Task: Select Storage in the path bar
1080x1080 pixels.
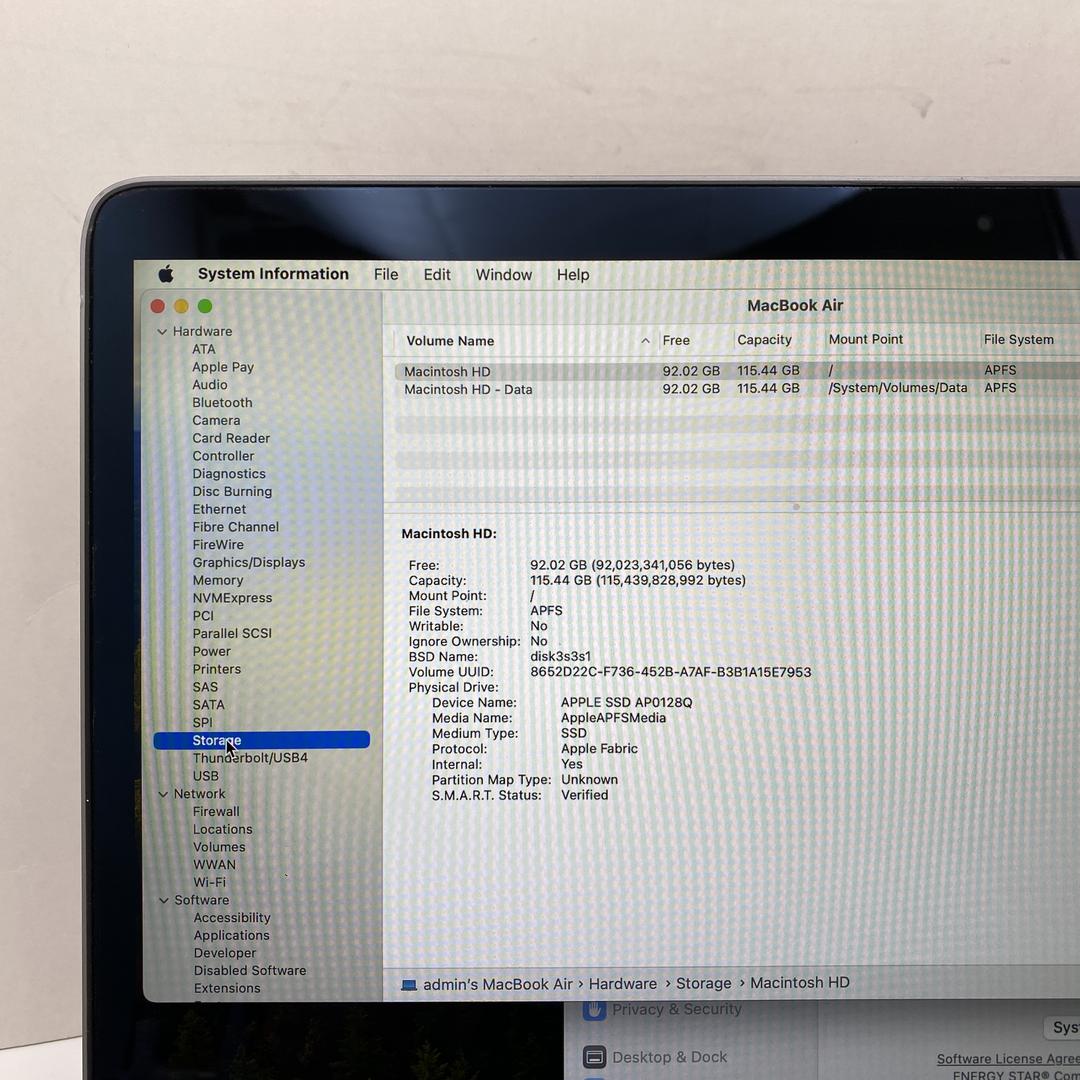Action: 703,984
